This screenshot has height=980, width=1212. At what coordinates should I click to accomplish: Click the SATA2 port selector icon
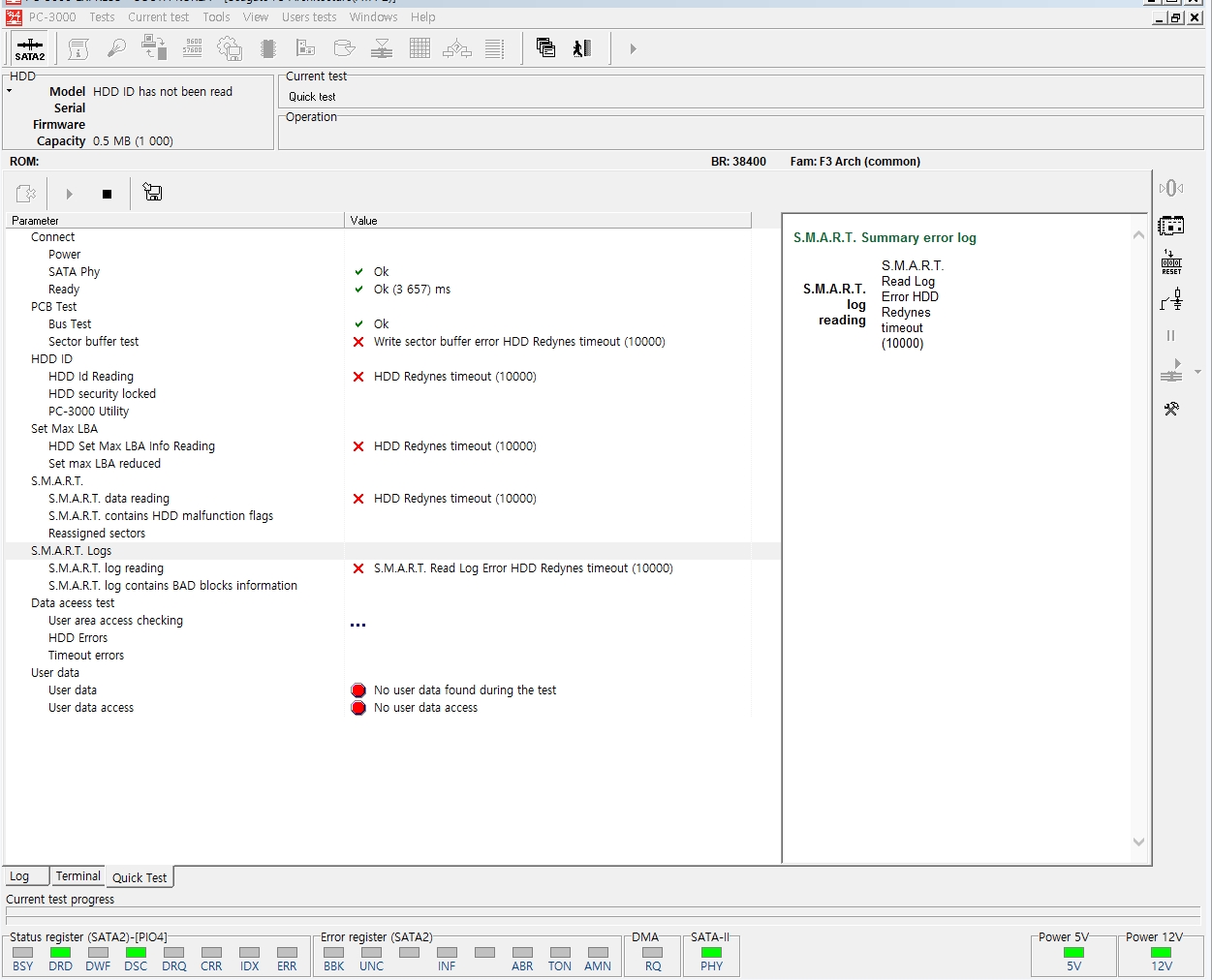[30, 48]
